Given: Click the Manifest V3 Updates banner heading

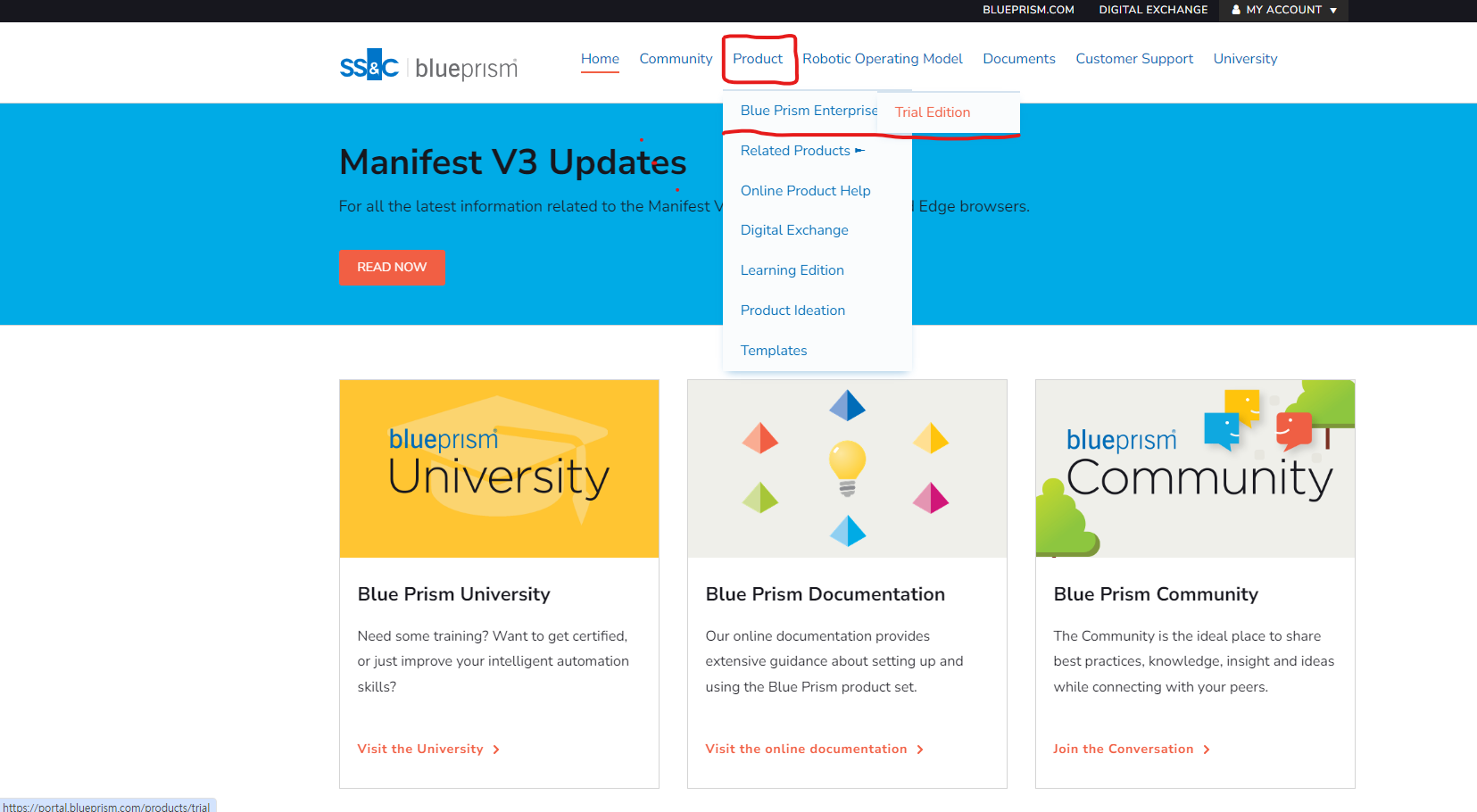Looking at the screenshot, I should [x=512, y=162].
